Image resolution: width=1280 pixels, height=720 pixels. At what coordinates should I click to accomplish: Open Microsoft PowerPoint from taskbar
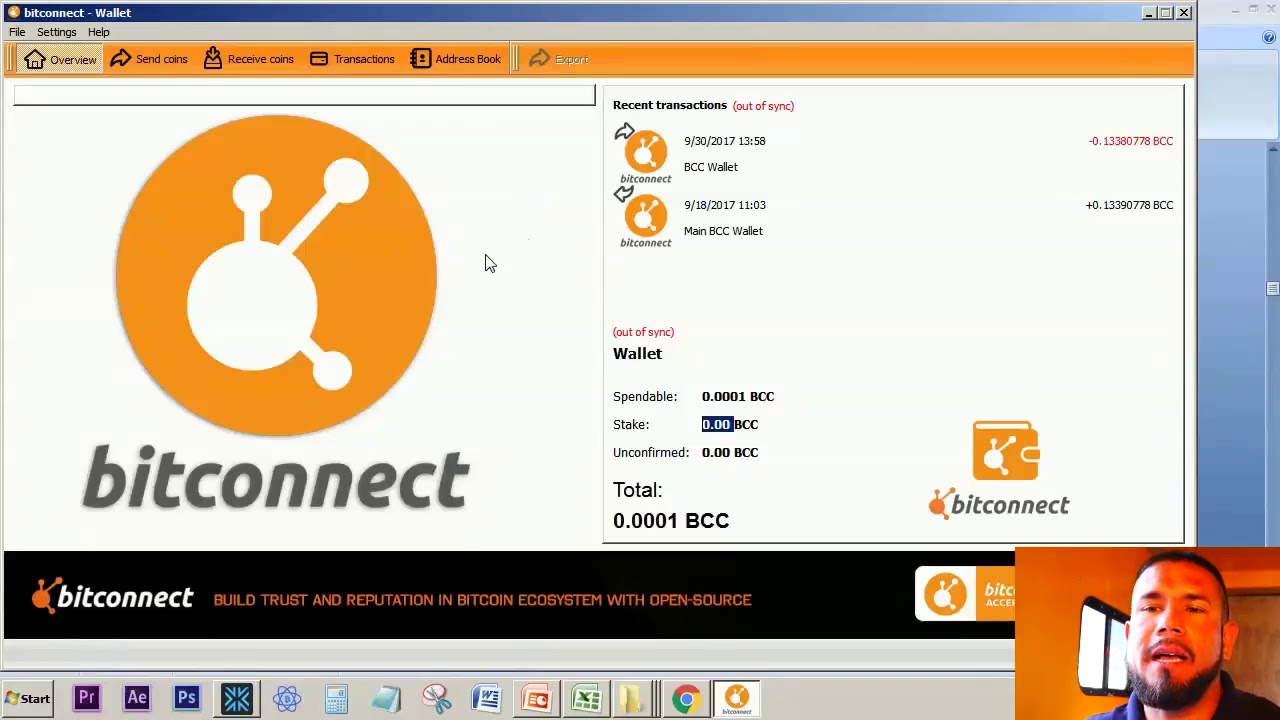click(x=537, y=698)
